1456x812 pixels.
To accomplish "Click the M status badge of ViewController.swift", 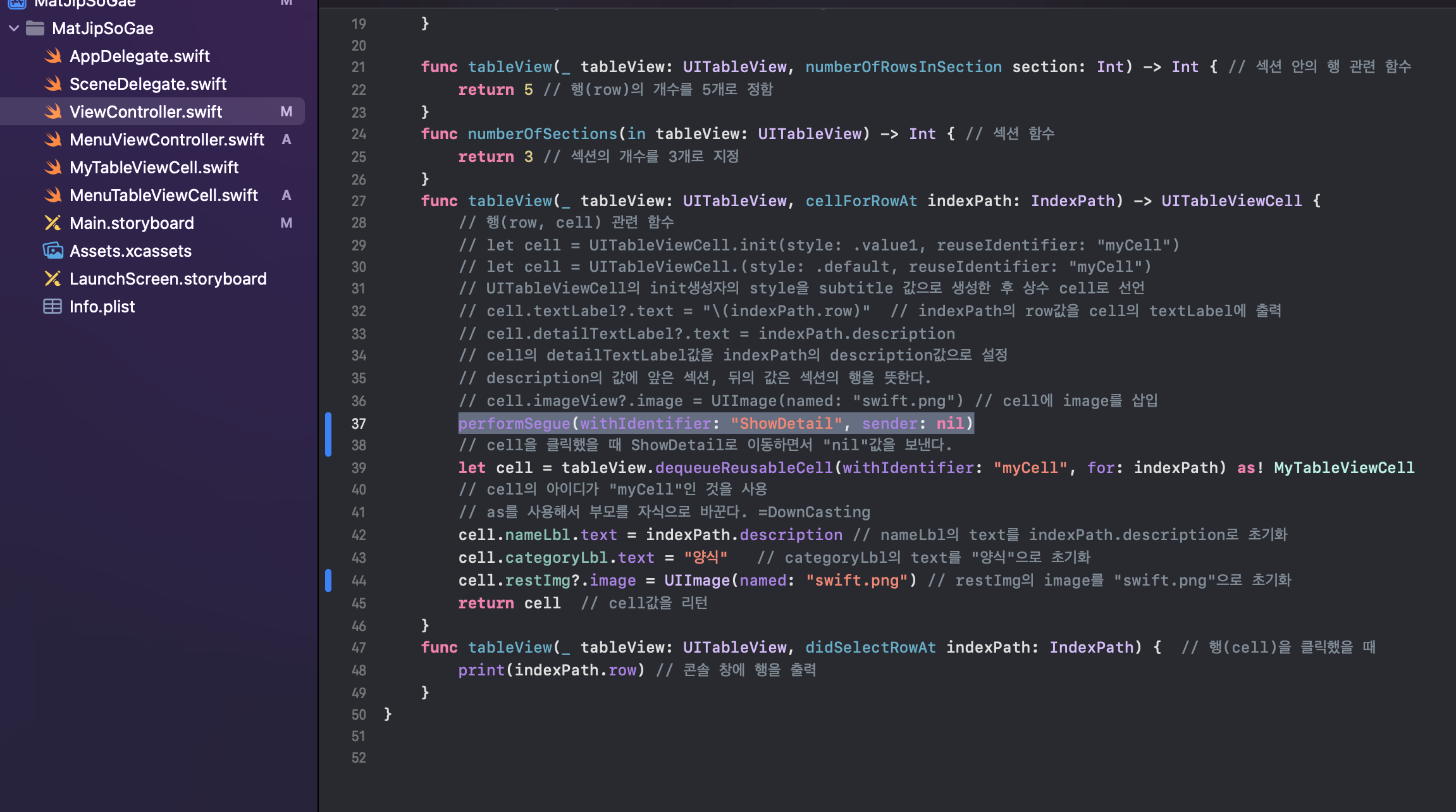I will coord(287,112).
